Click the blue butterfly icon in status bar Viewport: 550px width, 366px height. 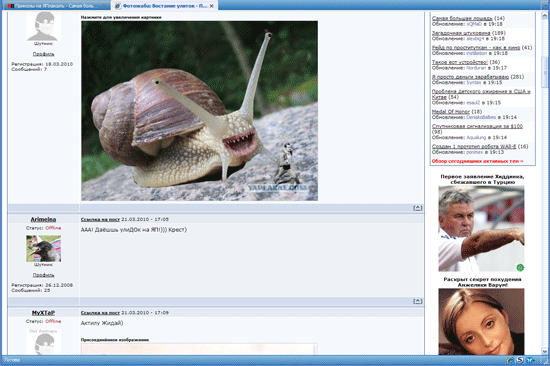coord(530,360)
